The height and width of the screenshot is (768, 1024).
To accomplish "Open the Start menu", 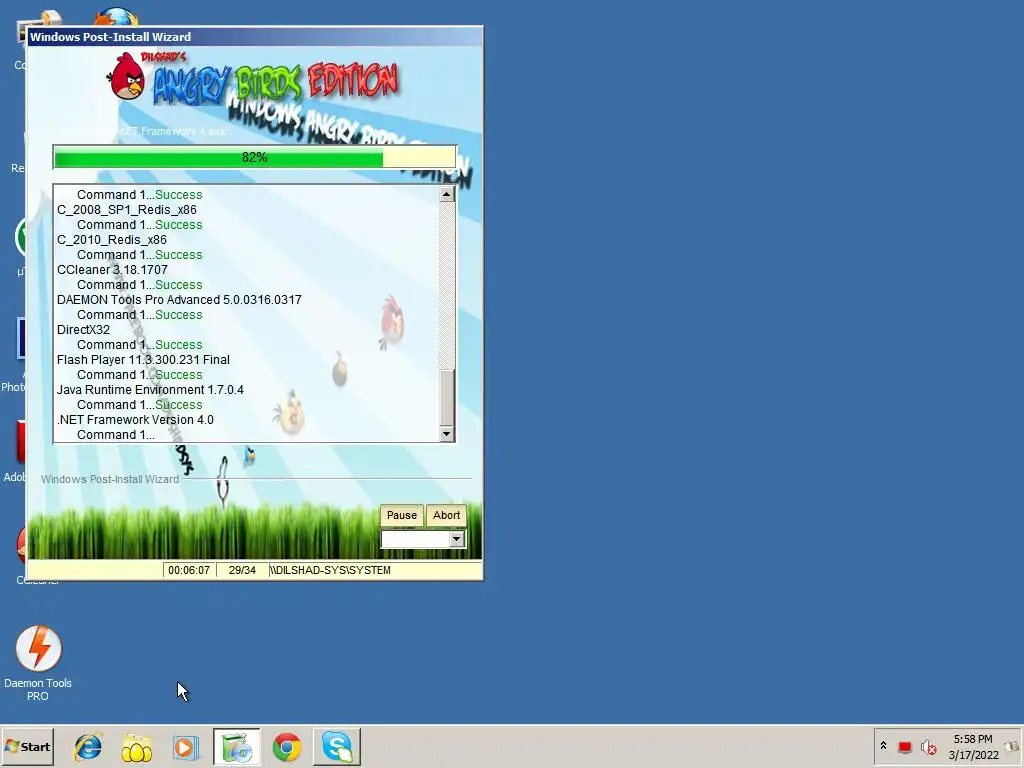I will pos(27,746).
